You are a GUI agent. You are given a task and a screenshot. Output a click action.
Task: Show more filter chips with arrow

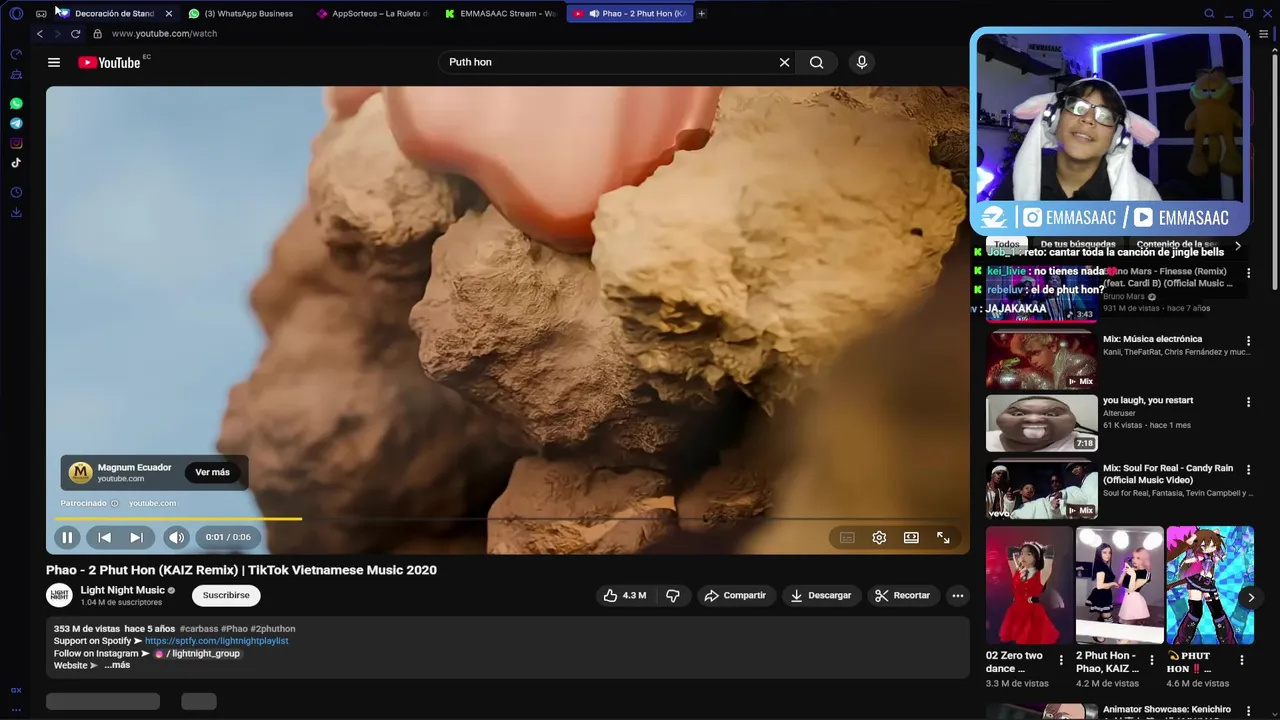pos(1237,245)
